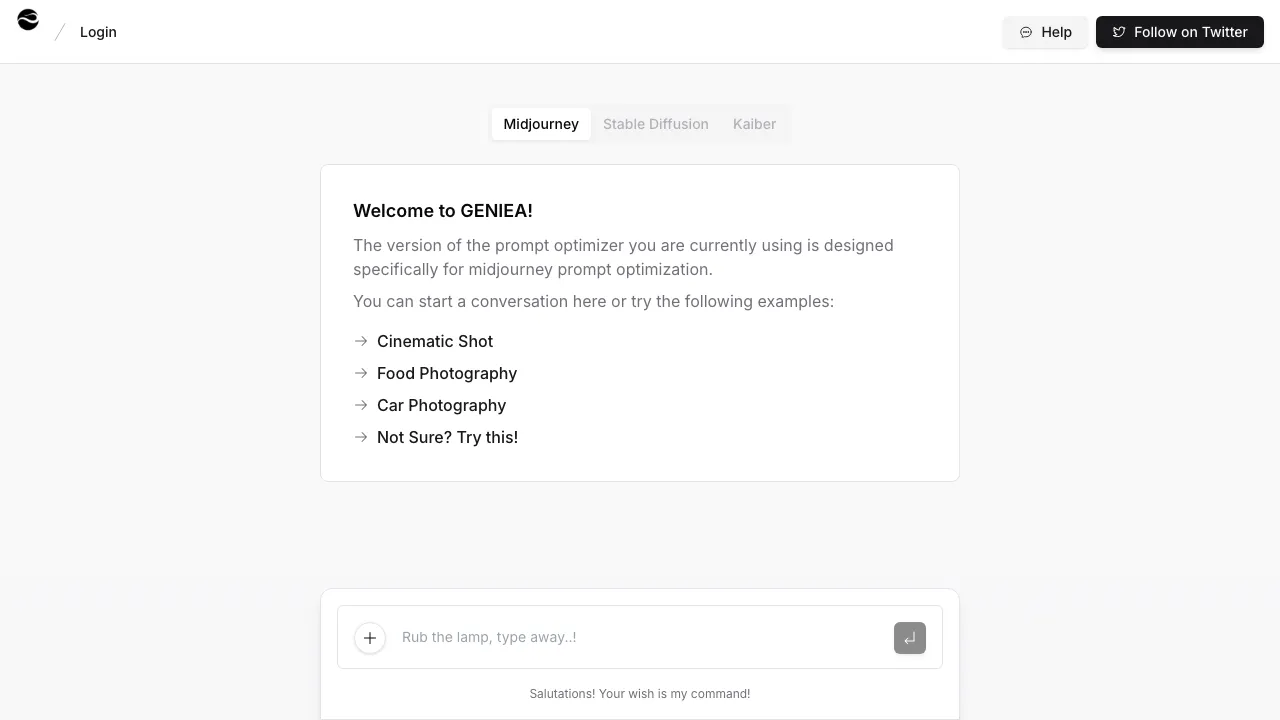Click the enter/submit arrow icon
The image size is (1280, 720).
pos(909,637)
